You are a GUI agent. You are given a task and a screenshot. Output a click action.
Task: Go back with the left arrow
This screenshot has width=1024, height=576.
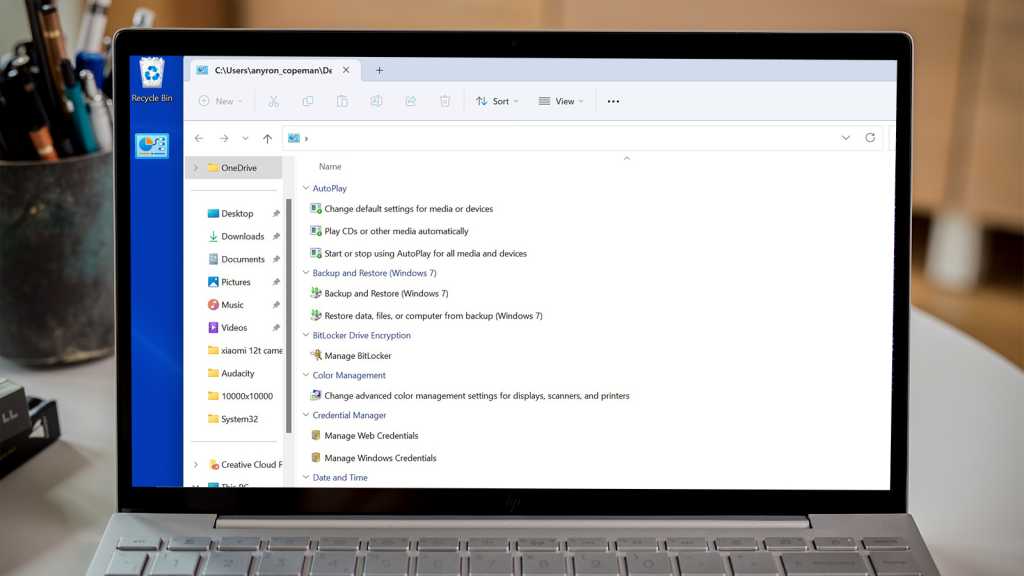(199, 138)
